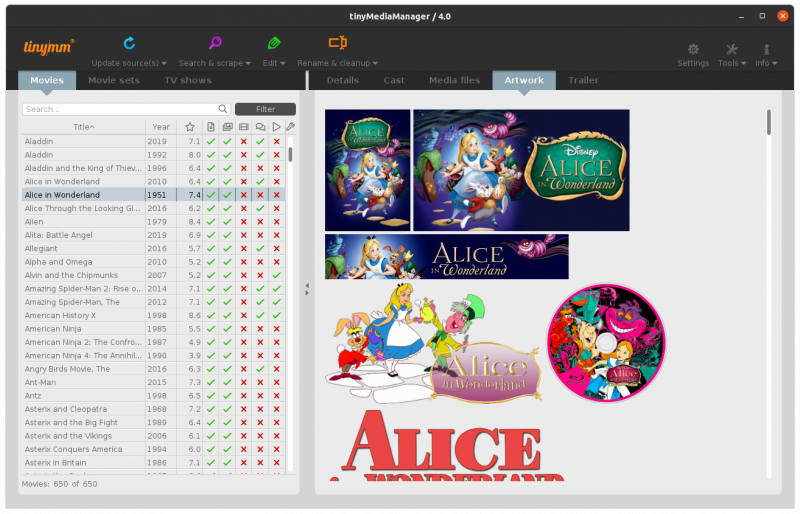Sort by images column icon
This screenshot has width=800, height=514.
tap(228, 127)
